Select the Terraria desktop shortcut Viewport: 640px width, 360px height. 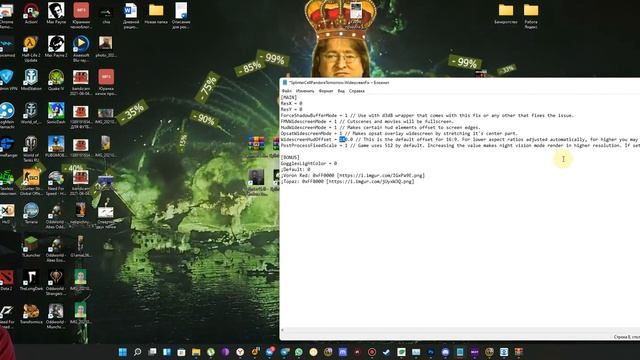pos(31,213)
